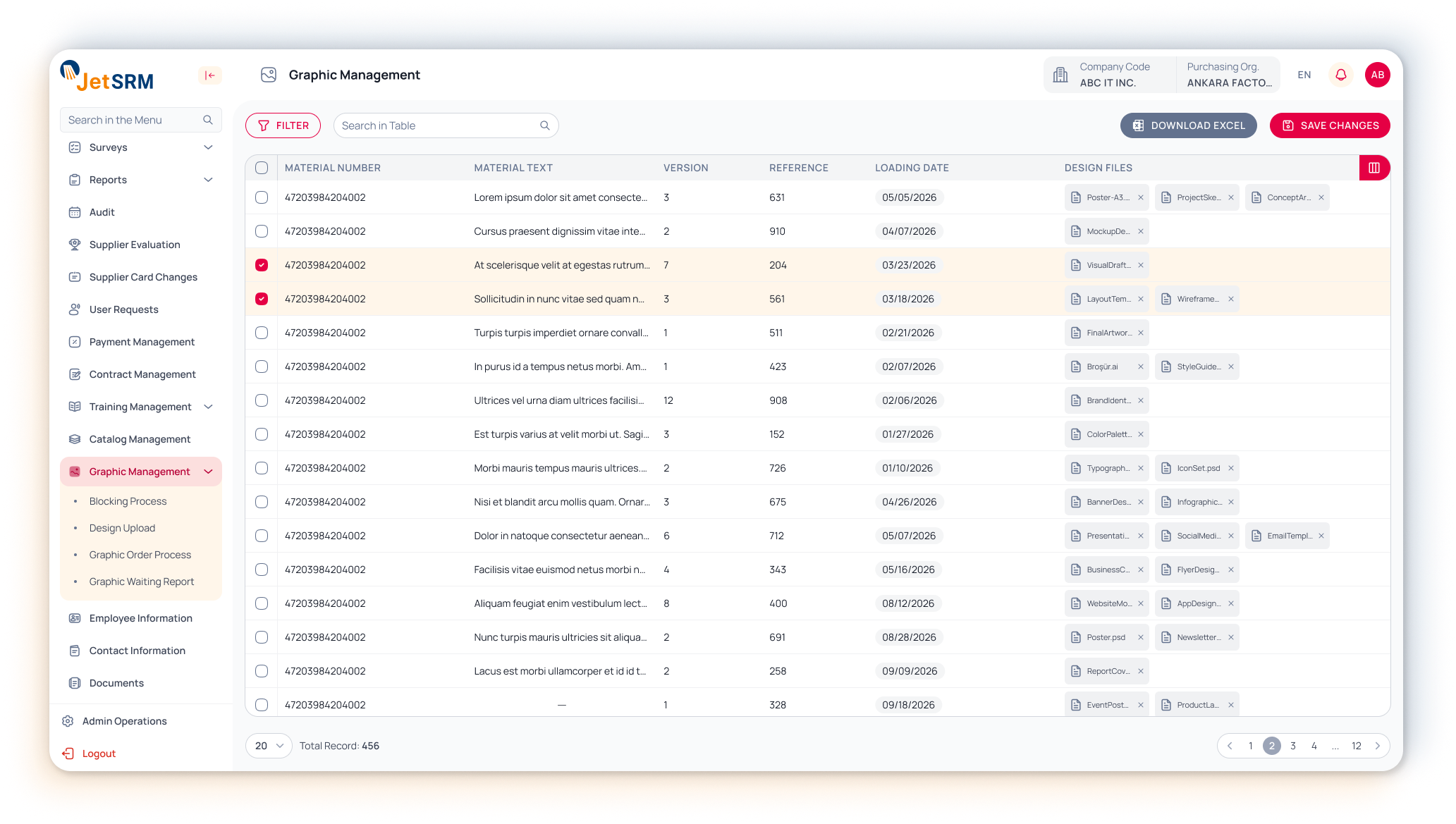Open the column settings icon in the table header
This screenshot has height=824, width=1456.
(1374, 168)
